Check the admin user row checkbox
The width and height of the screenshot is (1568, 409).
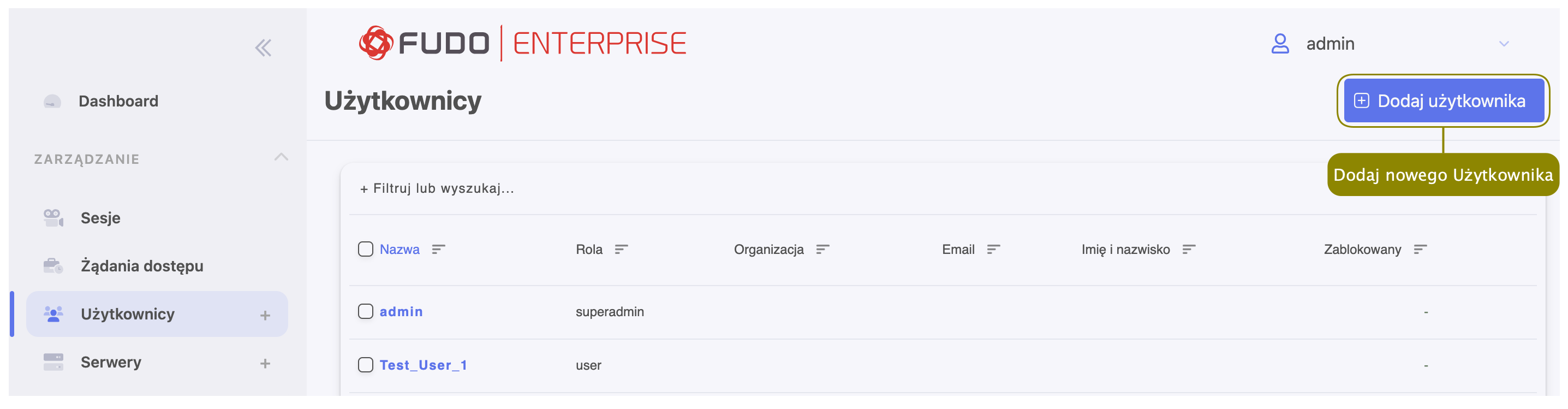(x=365, y=312)
